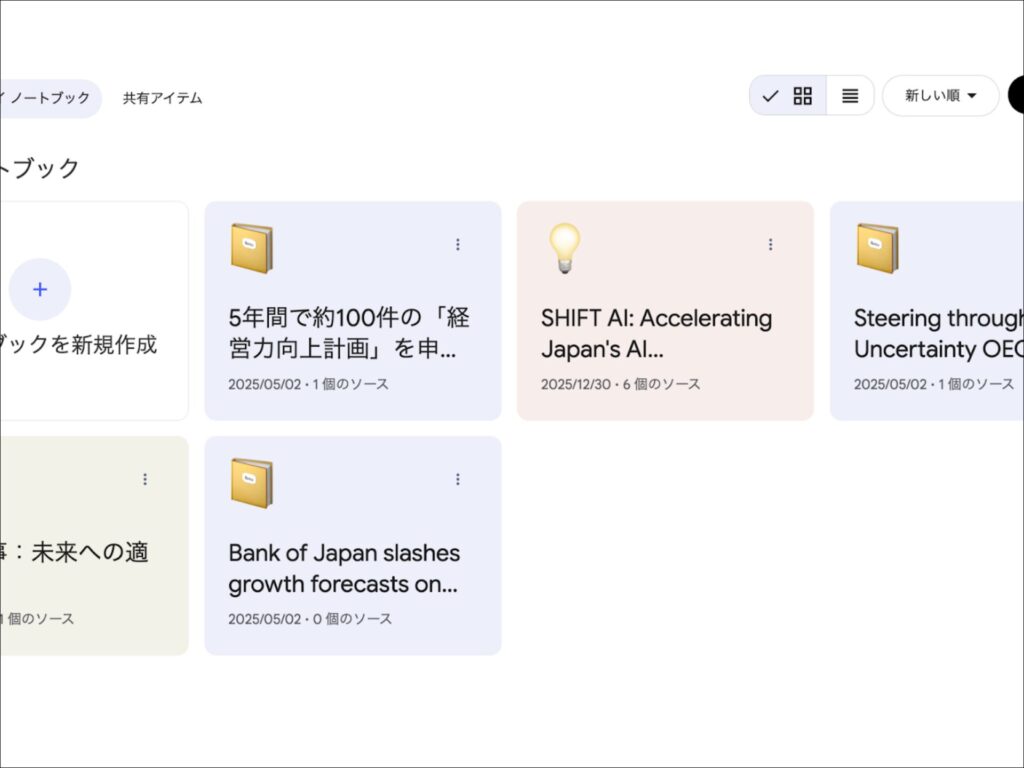Click the notebook emoji on Steering through Uncertainty card

point(877,246)
